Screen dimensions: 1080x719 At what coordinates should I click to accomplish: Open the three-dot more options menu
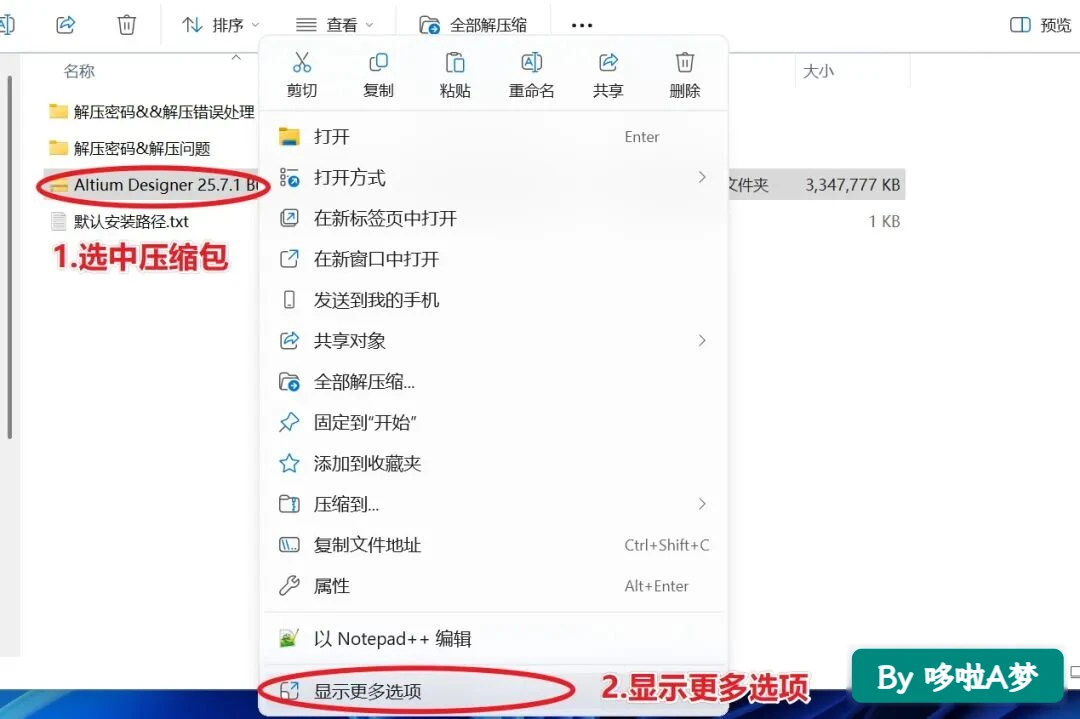pyautogui.click(x=582, y=25)
